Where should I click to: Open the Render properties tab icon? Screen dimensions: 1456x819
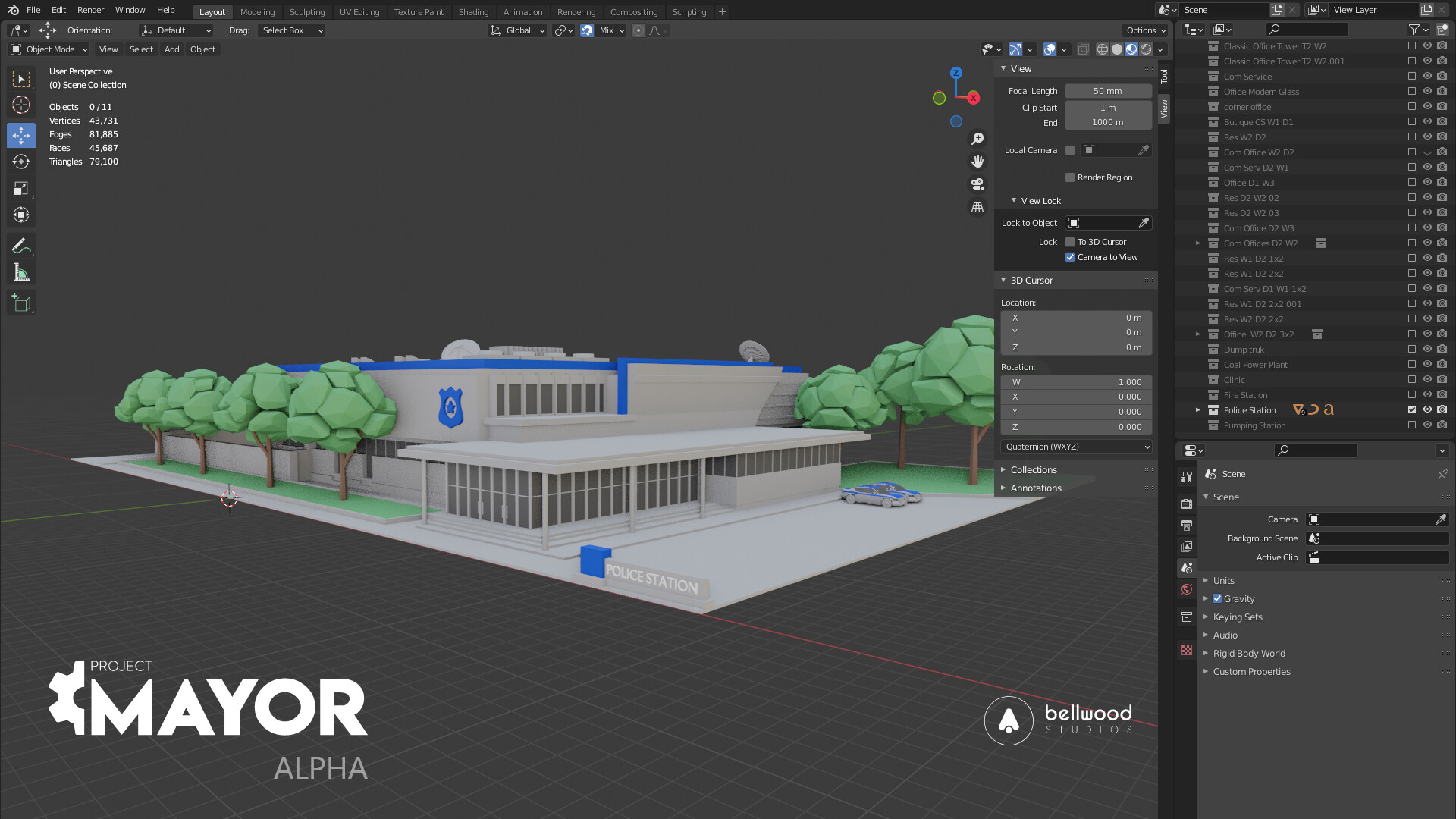(1187, 504)
